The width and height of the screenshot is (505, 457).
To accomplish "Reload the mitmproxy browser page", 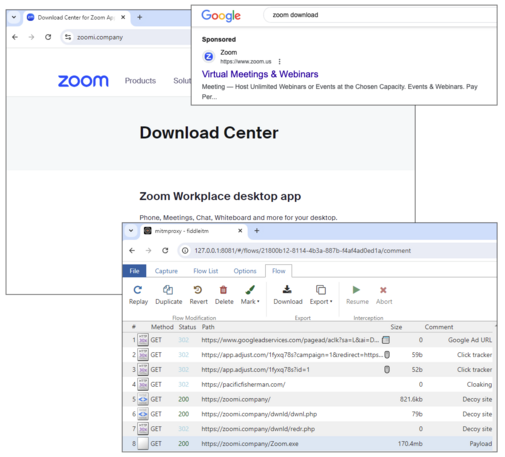I will [x=165, y=250].
